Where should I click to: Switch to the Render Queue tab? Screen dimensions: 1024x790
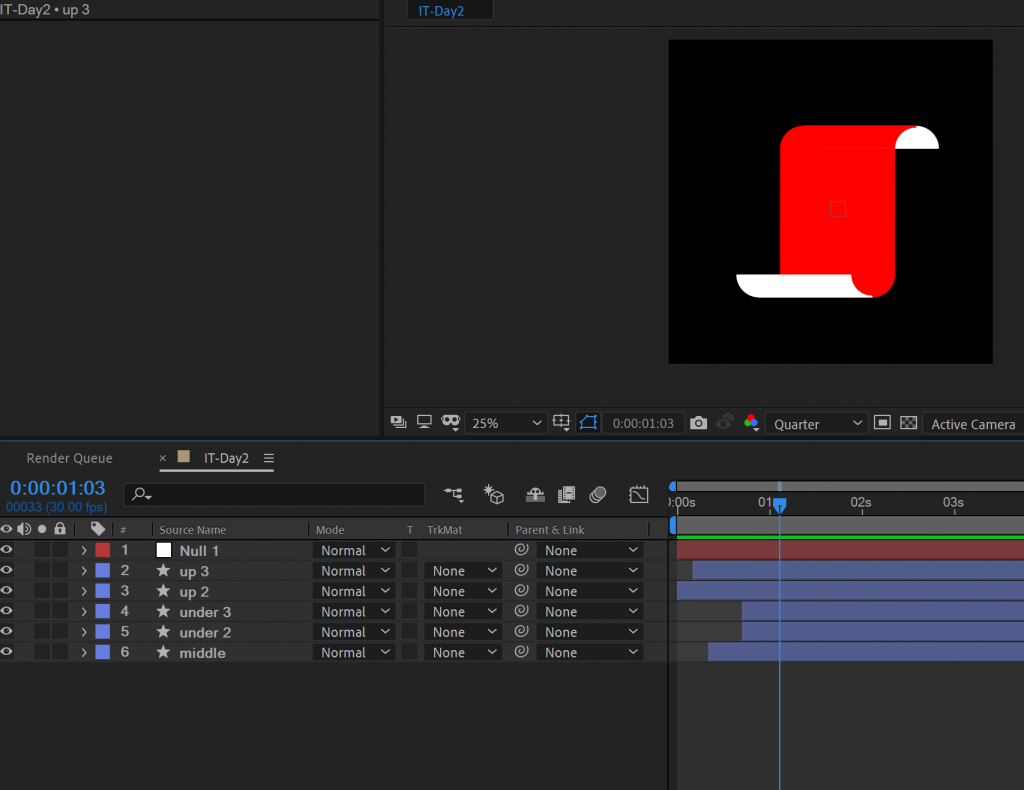[x=69, y=458]
